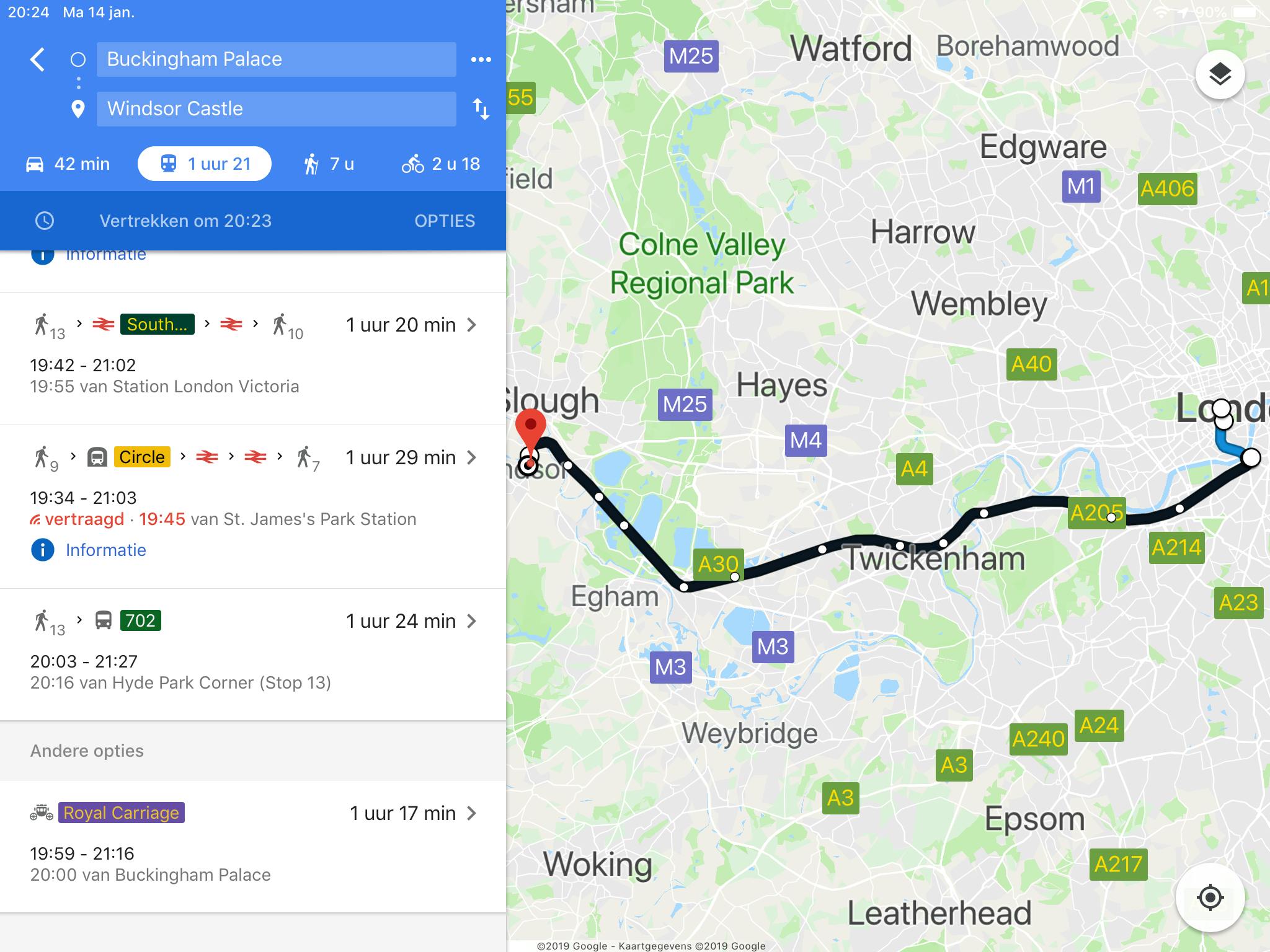Switch to walking mode, 7 u
1270x952 pixels.
click(x=329, y=164)
